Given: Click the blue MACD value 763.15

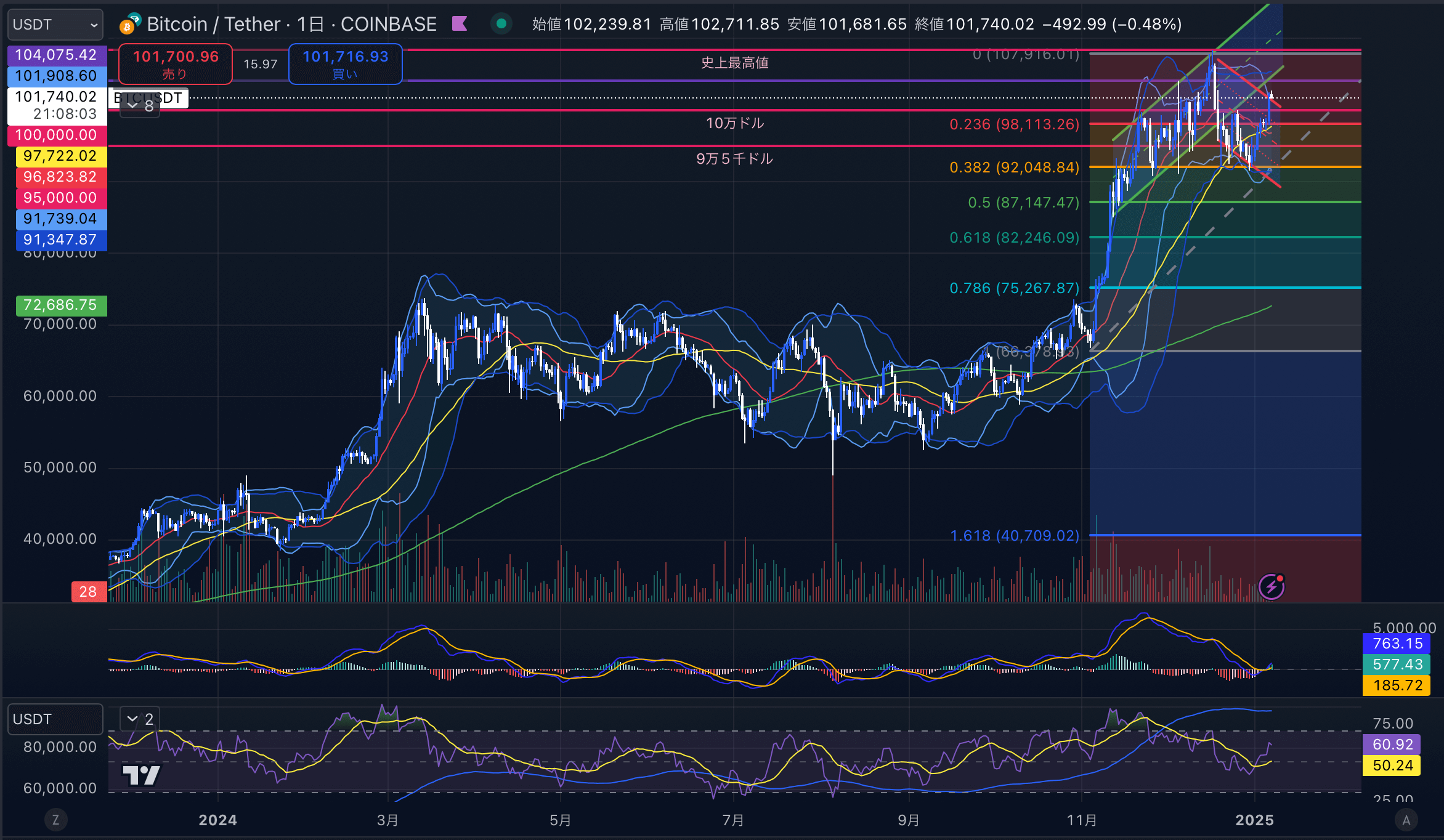Looking at the screenshot, I should pos(1398,644).
